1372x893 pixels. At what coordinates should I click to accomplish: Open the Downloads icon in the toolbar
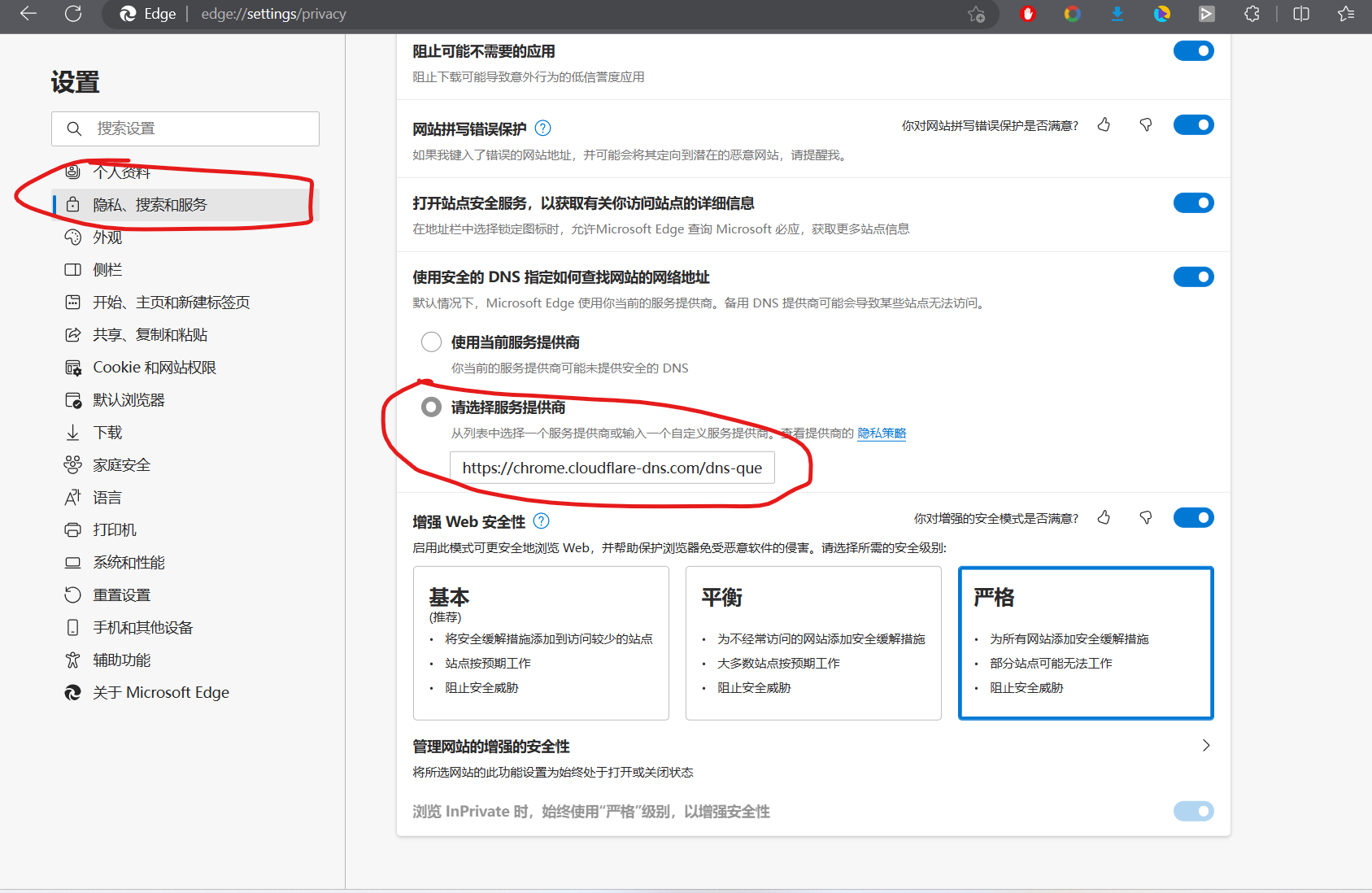click(x=1117, y=14)
